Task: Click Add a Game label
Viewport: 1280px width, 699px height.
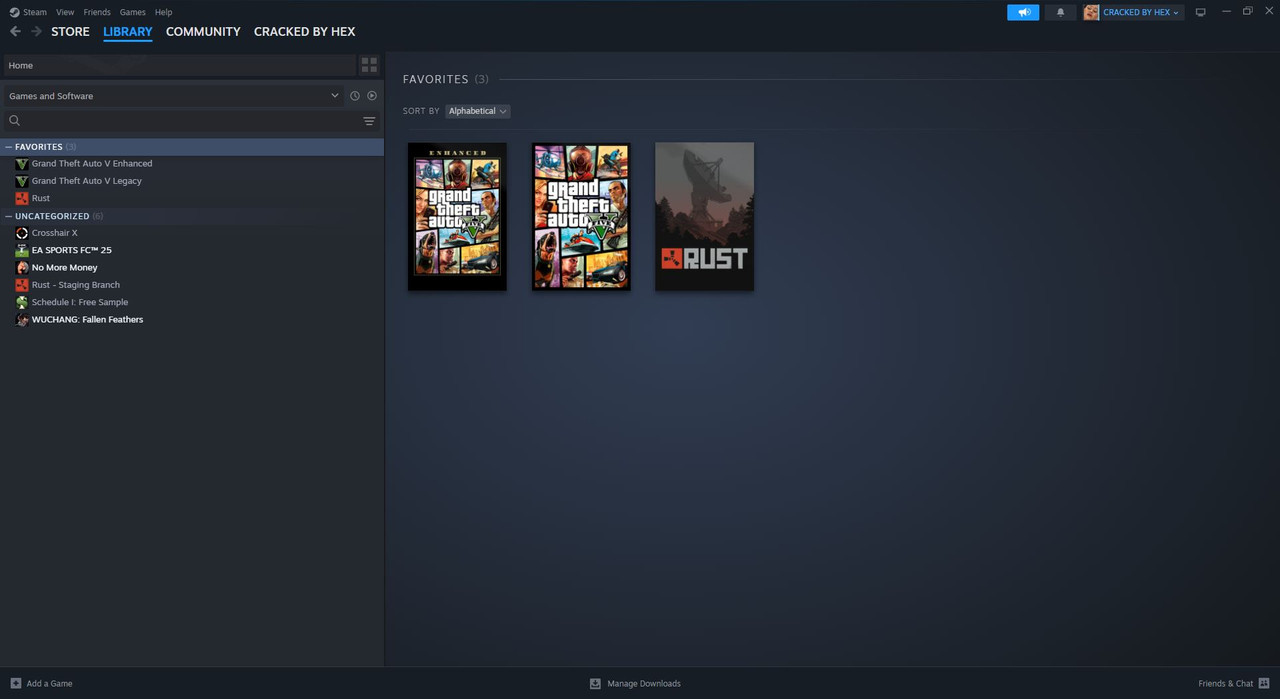Action: 49,684
